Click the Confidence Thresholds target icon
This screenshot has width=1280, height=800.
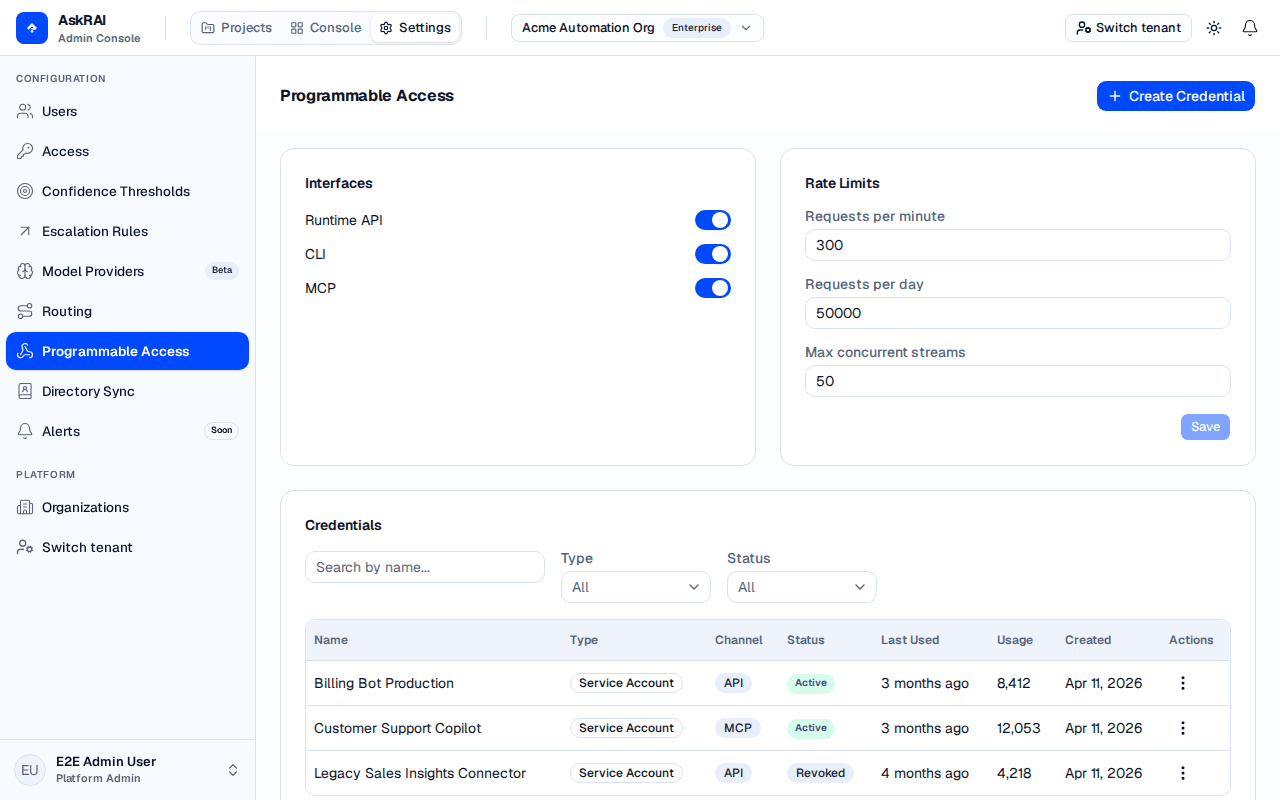point(25,191)
